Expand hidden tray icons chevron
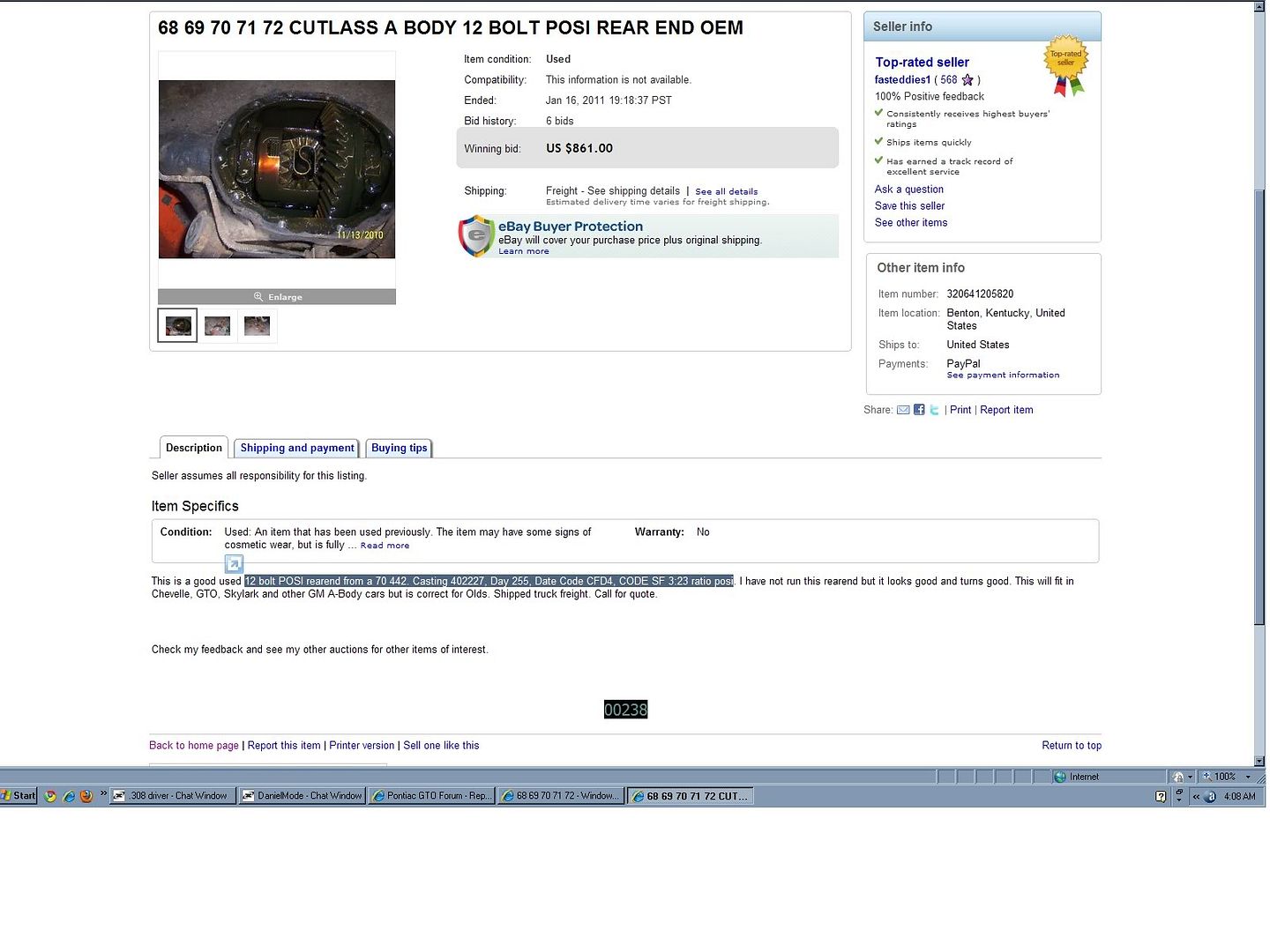The width and height of the screenshot is (1270, 952). pos(1196,796)
